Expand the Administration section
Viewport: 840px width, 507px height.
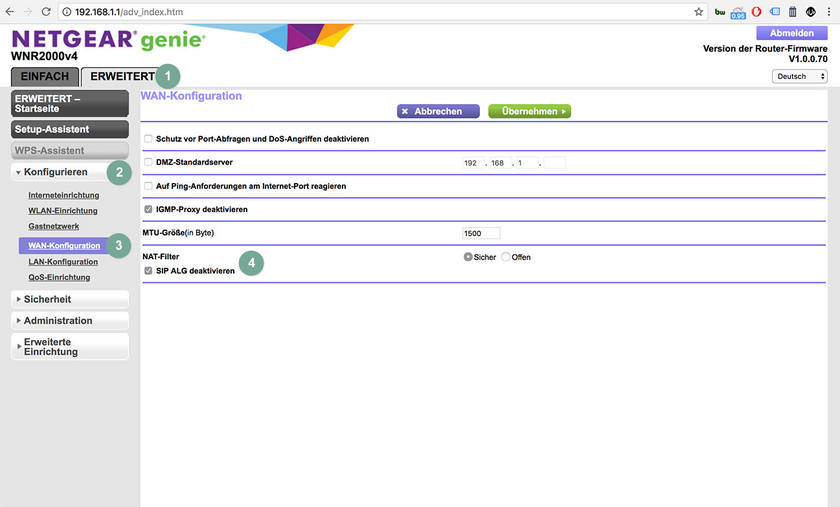[x=70, y=320]
